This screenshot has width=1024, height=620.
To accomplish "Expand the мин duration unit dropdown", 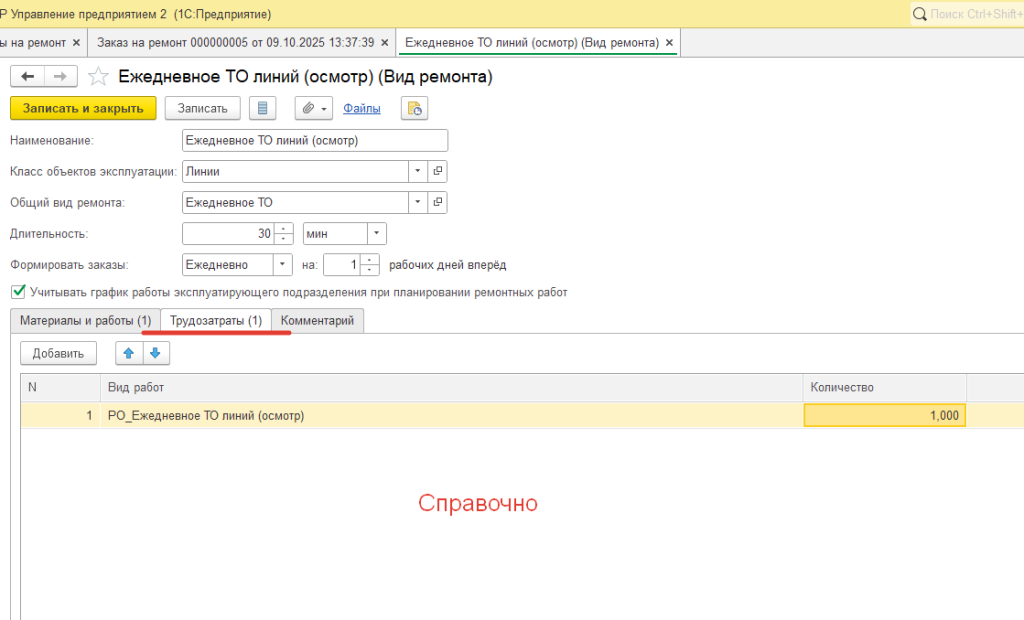I will pos(376,234).
